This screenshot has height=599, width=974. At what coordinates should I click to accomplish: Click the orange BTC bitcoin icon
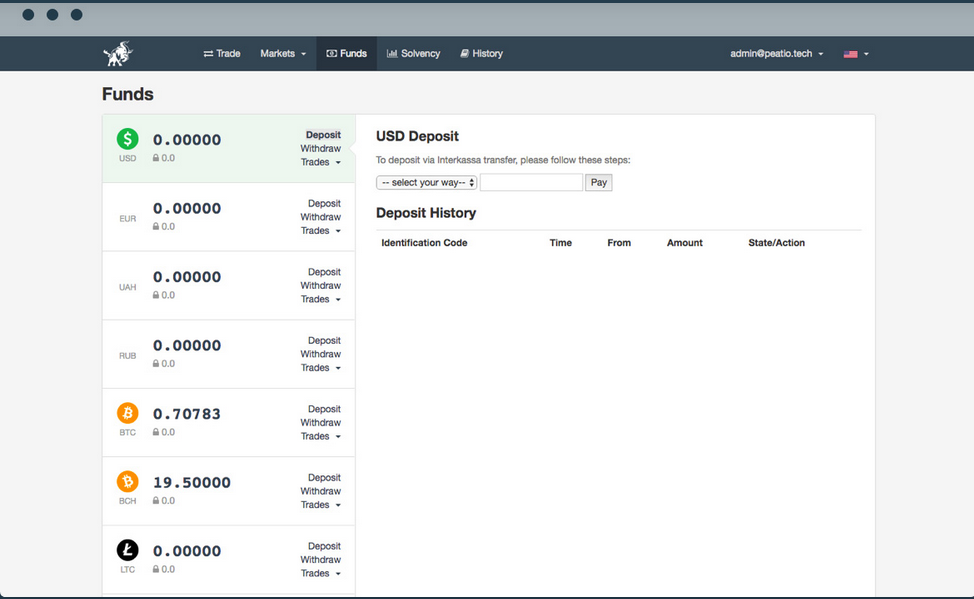(127, 413)
